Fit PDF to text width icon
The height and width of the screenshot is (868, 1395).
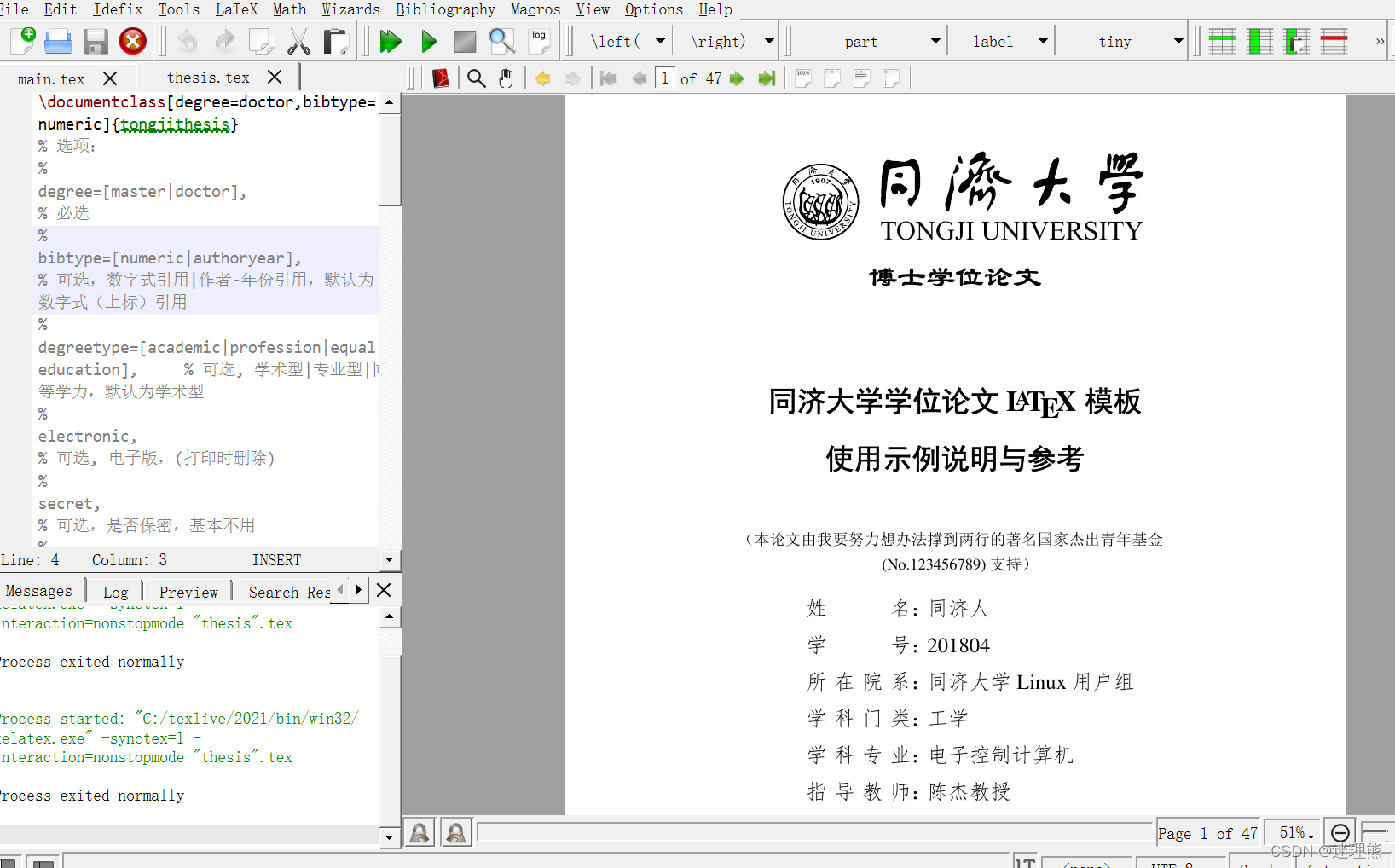(862, 78)
